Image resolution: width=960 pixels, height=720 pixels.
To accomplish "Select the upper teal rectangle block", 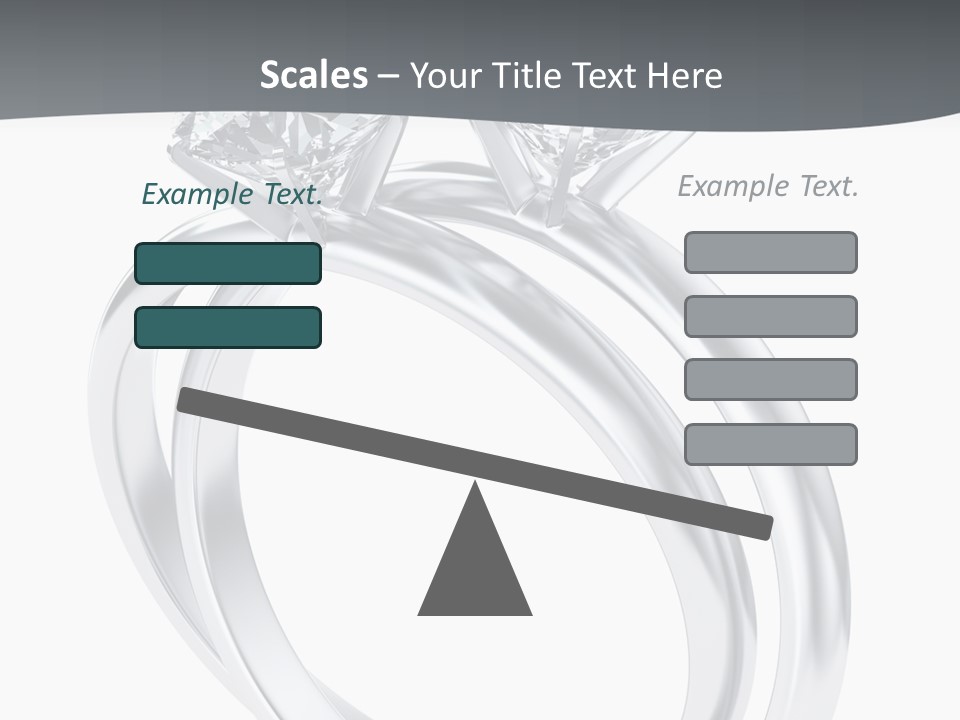I will coord(228,264).
